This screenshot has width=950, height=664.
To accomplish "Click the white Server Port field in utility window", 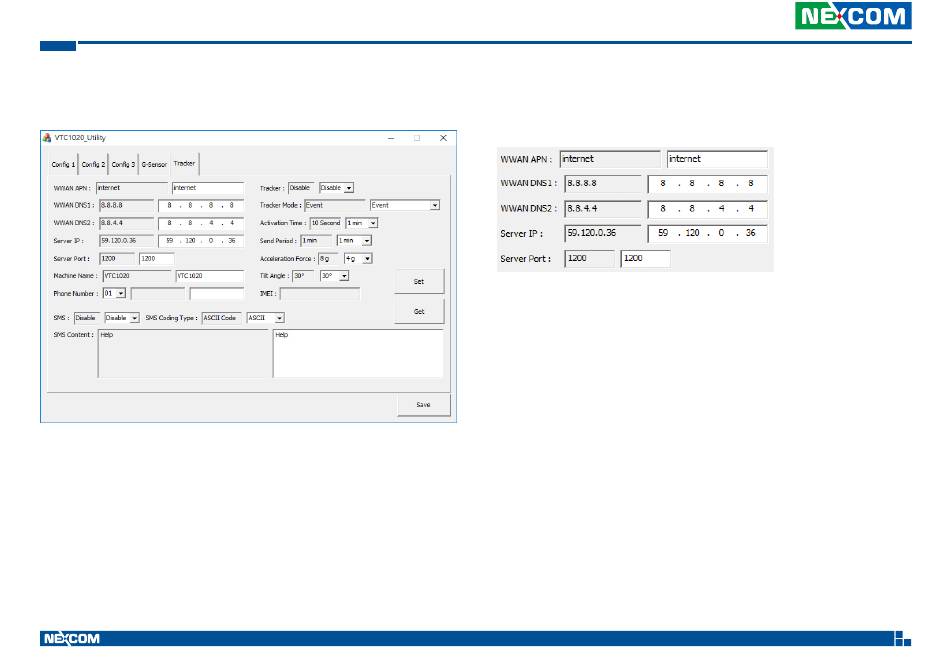I will tap(156, 259).
